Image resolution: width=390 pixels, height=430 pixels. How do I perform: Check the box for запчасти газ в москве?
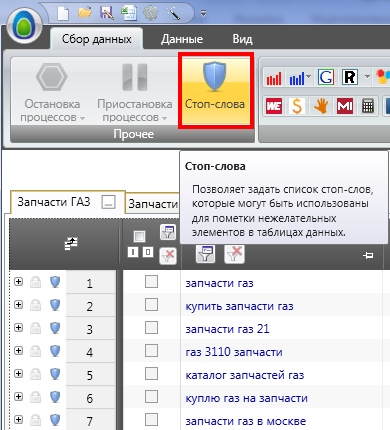click(x=151, y=420)
